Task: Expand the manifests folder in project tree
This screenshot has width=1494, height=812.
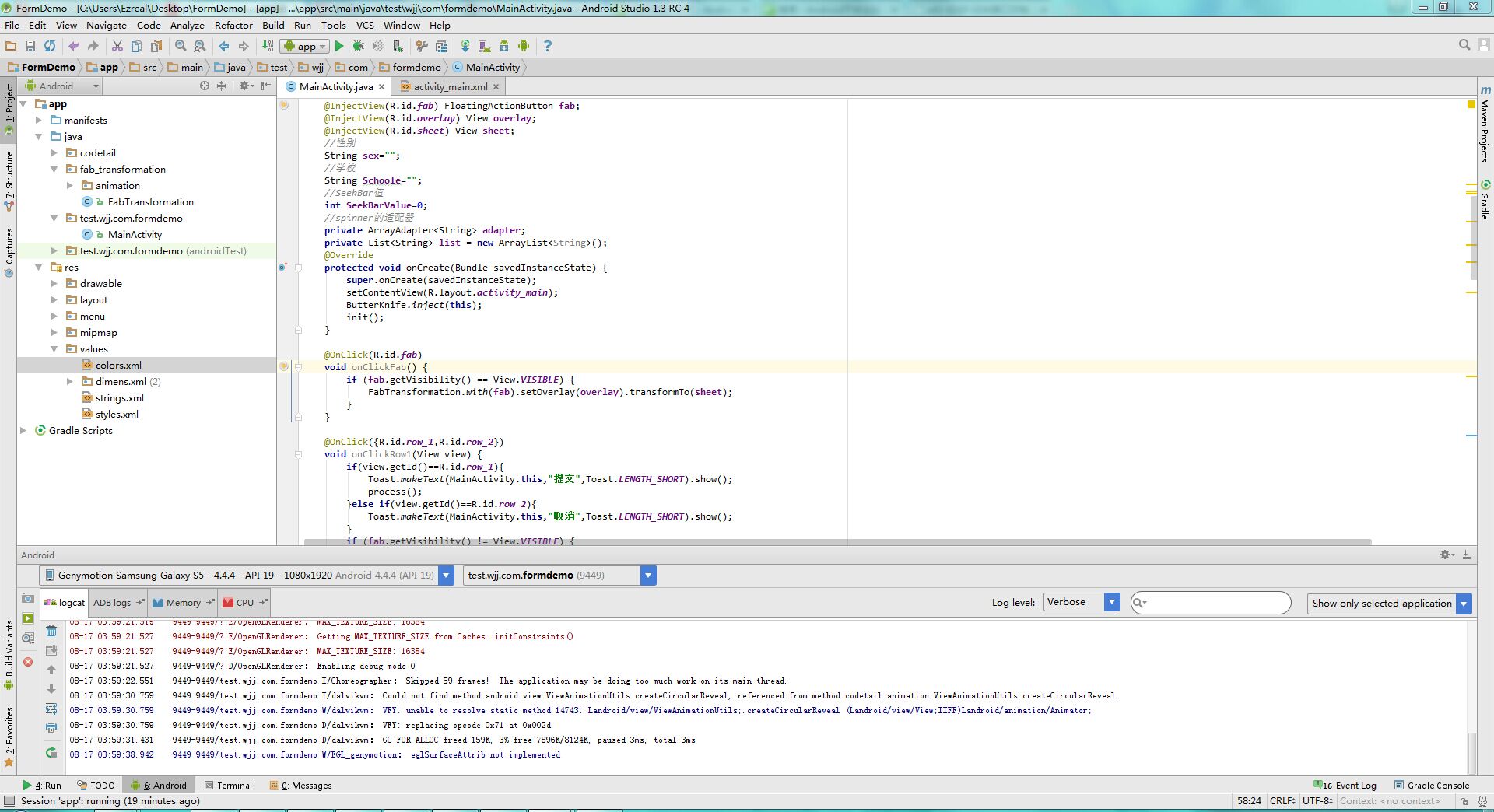Action: pos(38,120)
